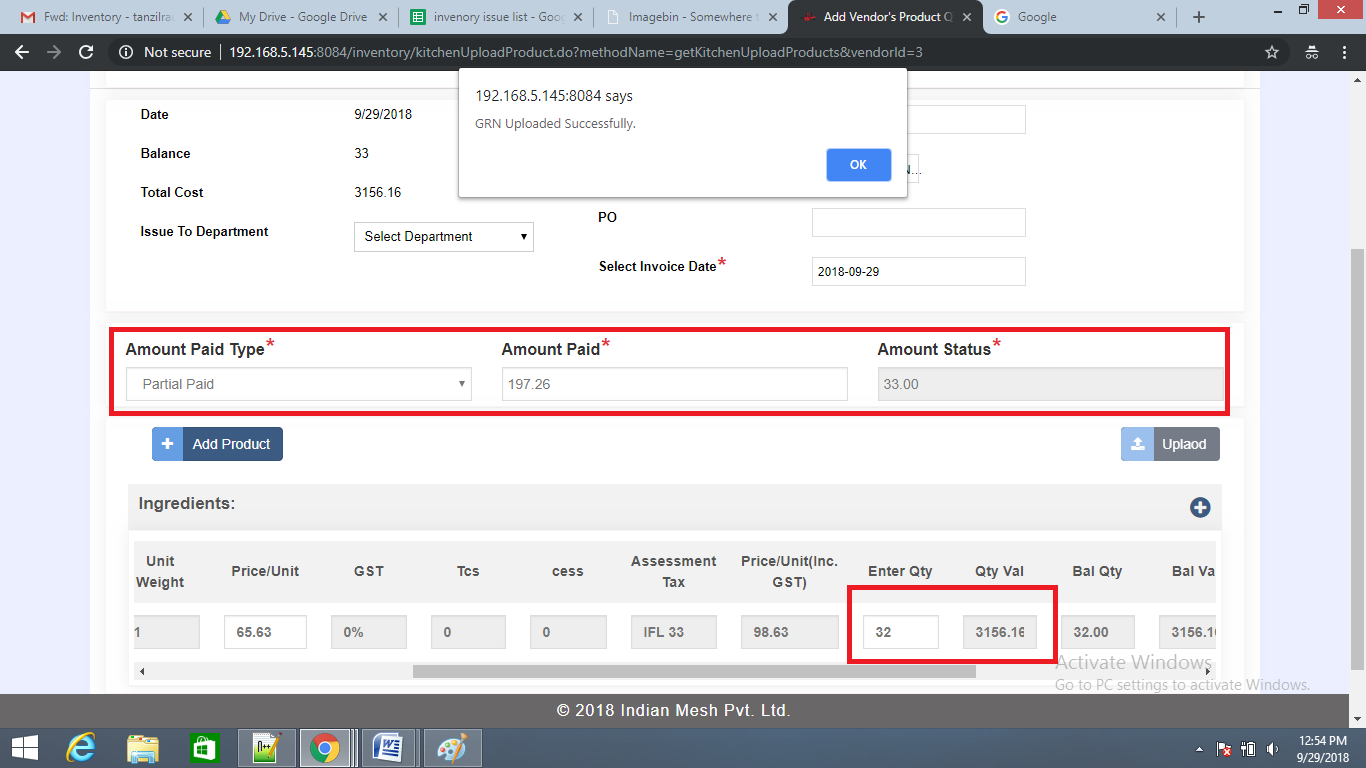Open a new browser tab with plus
Viewport: 1366px width, 768px height.
pyautogui.click(x=1199, y=17)
